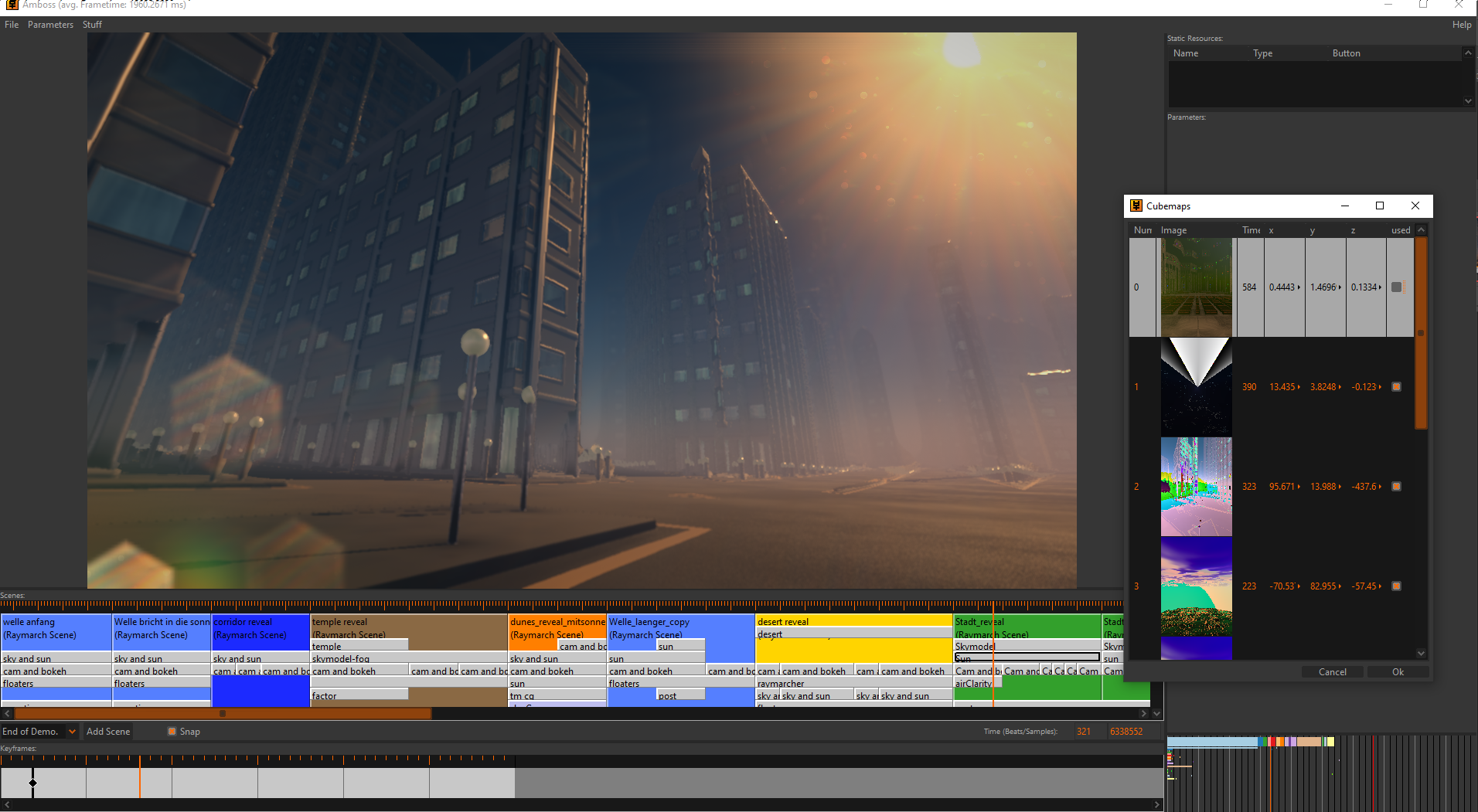Cancel the Cubemaps dialog
The width and height of the screenshot is (1478, 812).
point(1332,672)
